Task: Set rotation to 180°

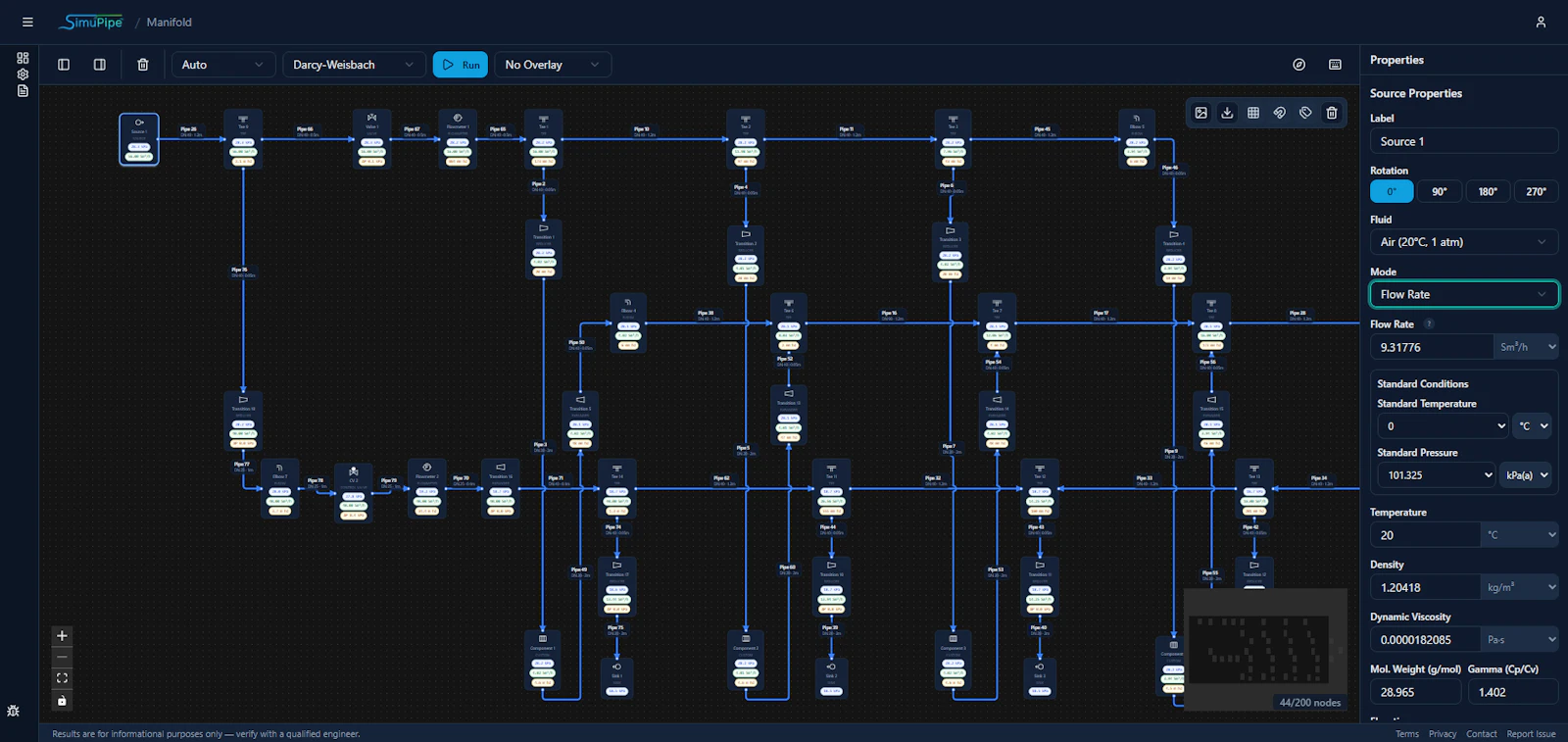Action: tap(1488, 191)
